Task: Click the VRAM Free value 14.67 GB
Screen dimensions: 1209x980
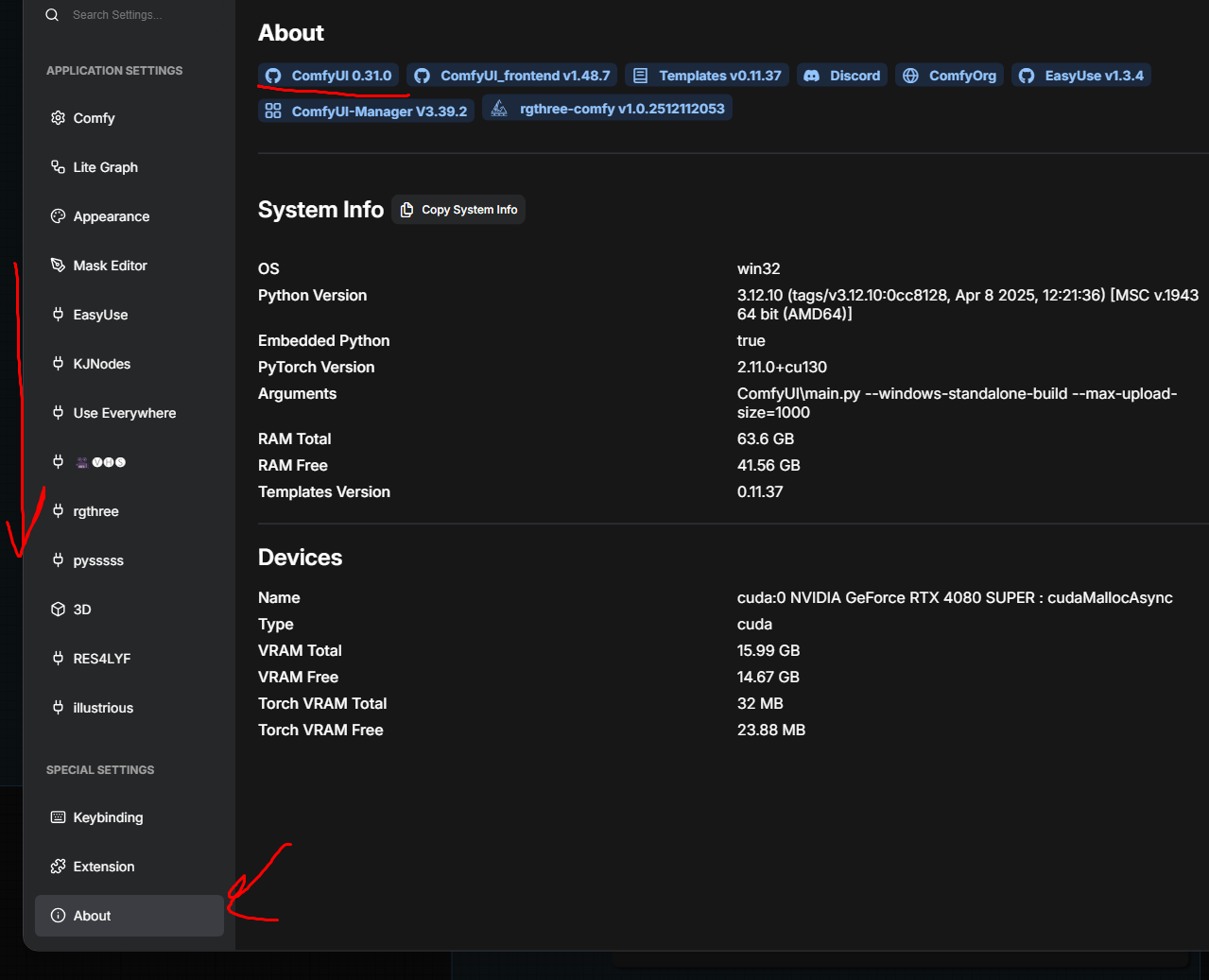Action: [769, 677]
